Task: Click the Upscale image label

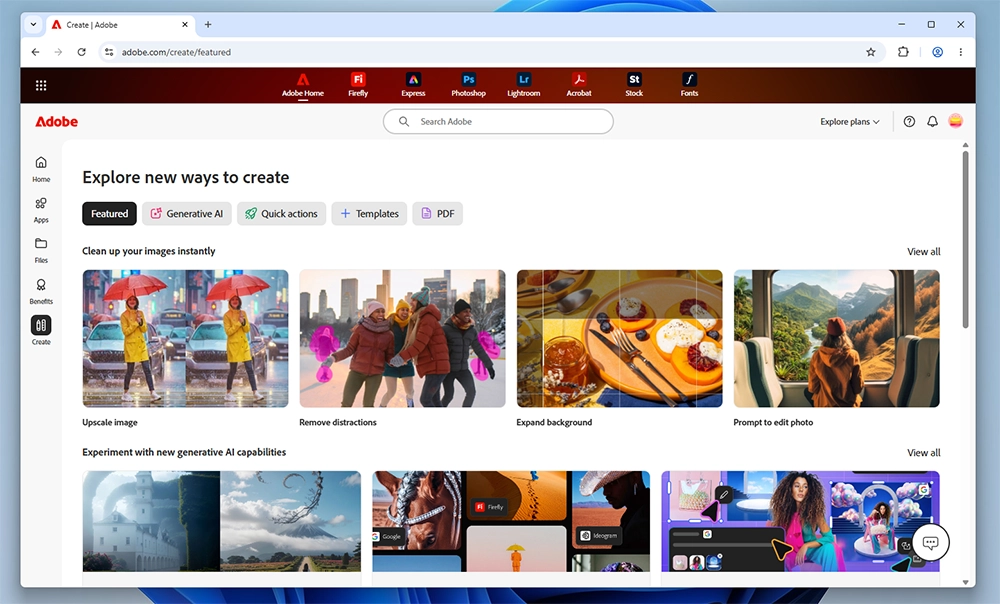Action: [x=110, y=422]
